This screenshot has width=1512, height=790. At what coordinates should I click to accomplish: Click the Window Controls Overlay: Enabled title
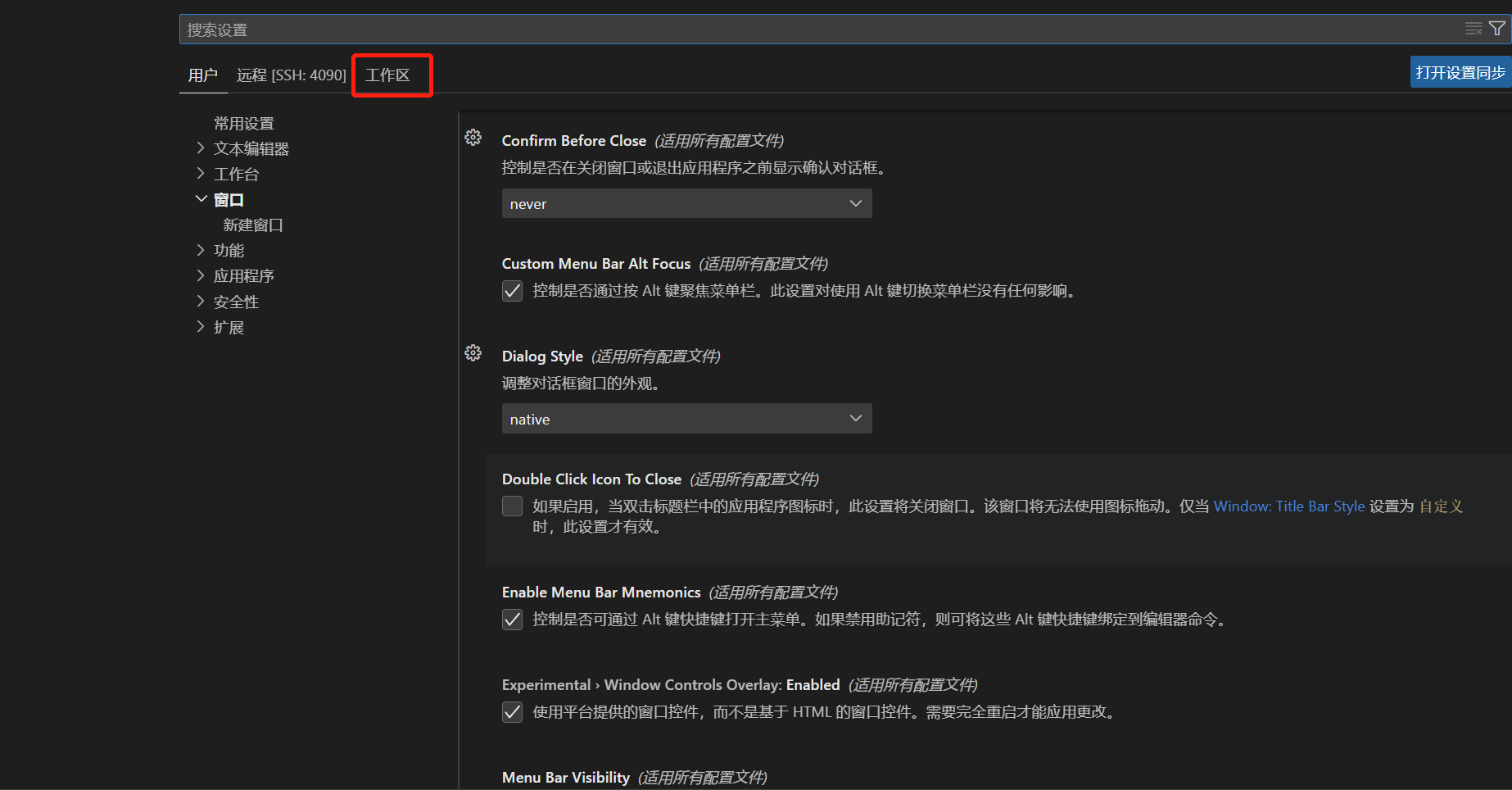click(671, 685)
